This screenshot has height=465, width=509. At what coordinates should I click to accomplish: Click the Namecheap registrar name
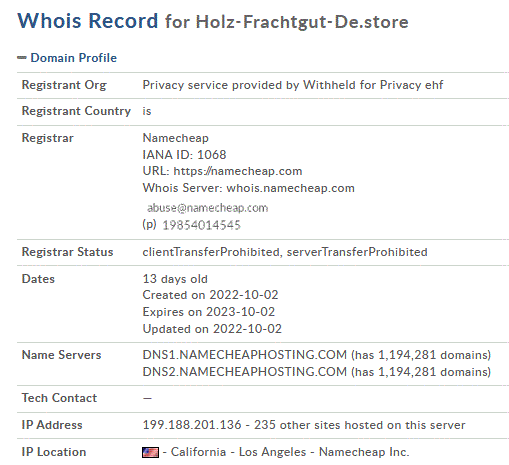tap(176, 138)
